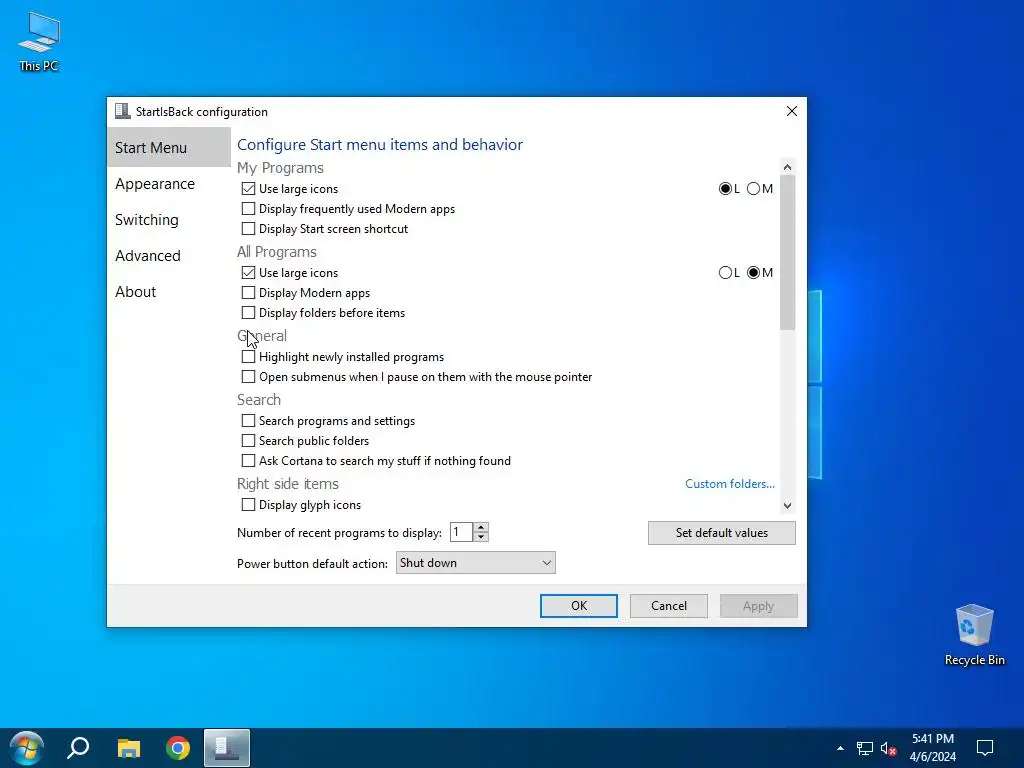Select M radio for All Programs

point(754,272)
